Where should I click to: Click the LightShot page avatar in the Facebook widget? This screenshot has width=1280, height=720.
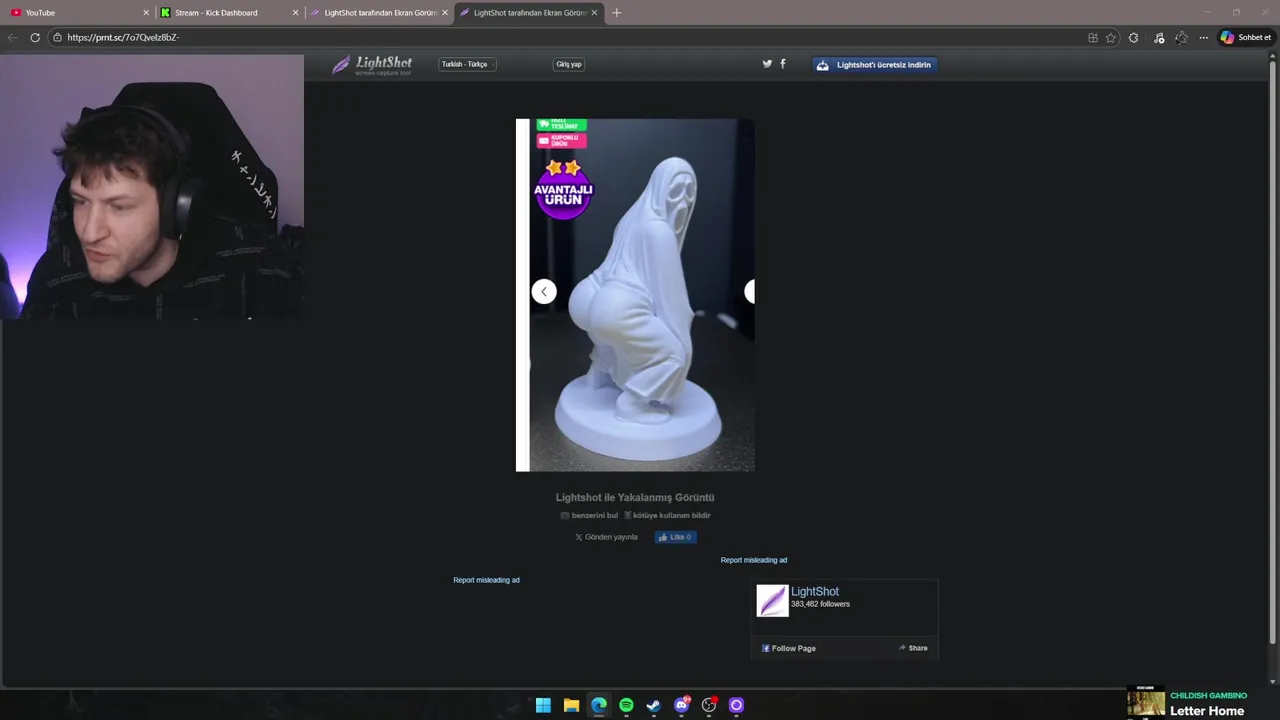point(772,600)
